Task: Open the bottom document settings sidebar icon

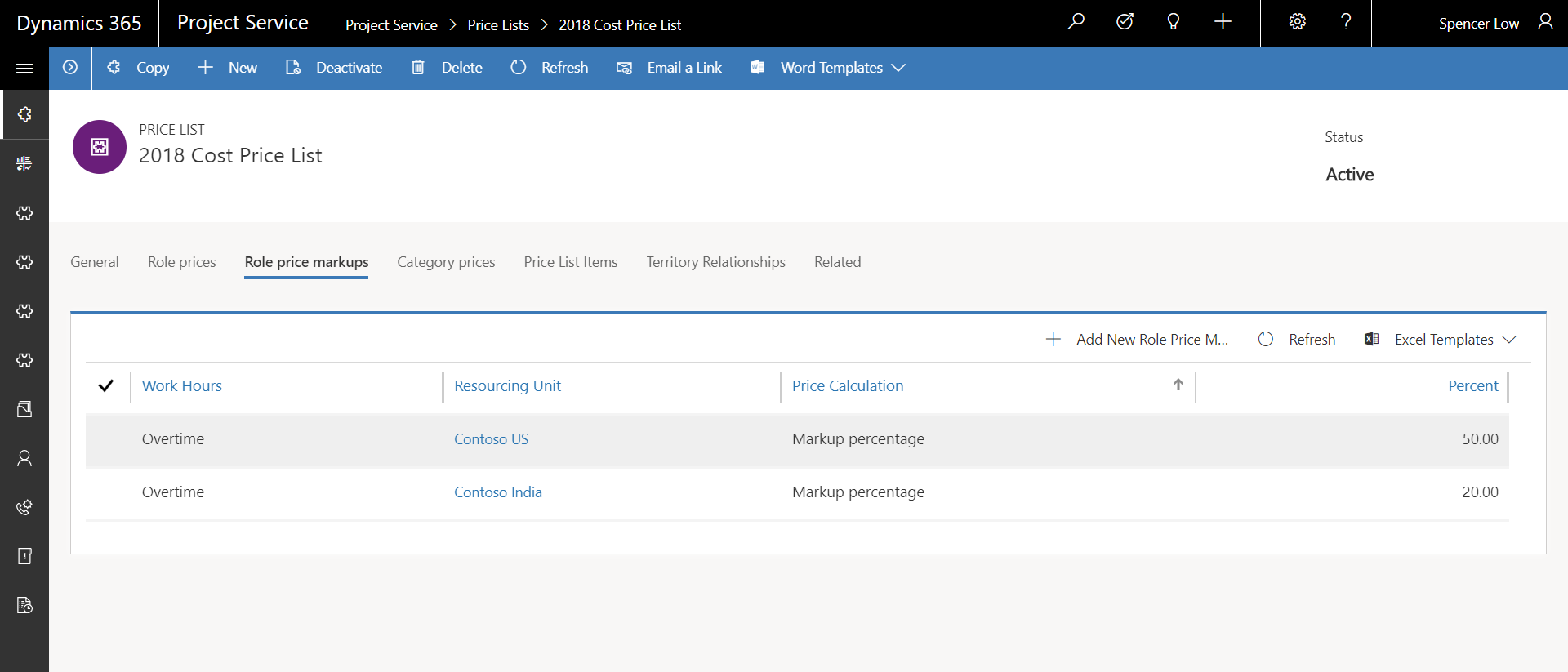Action: [x=24, y=605]
